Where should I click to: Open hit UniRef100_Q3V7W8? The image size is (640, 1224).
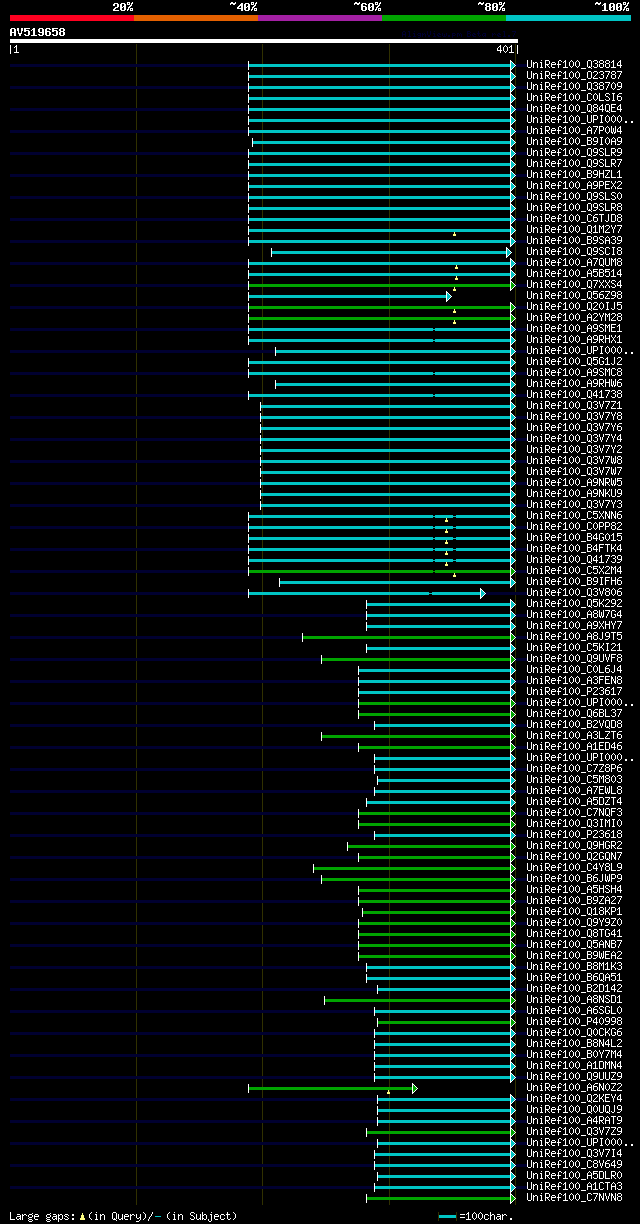pyautogui.click(x=574, y=461)
